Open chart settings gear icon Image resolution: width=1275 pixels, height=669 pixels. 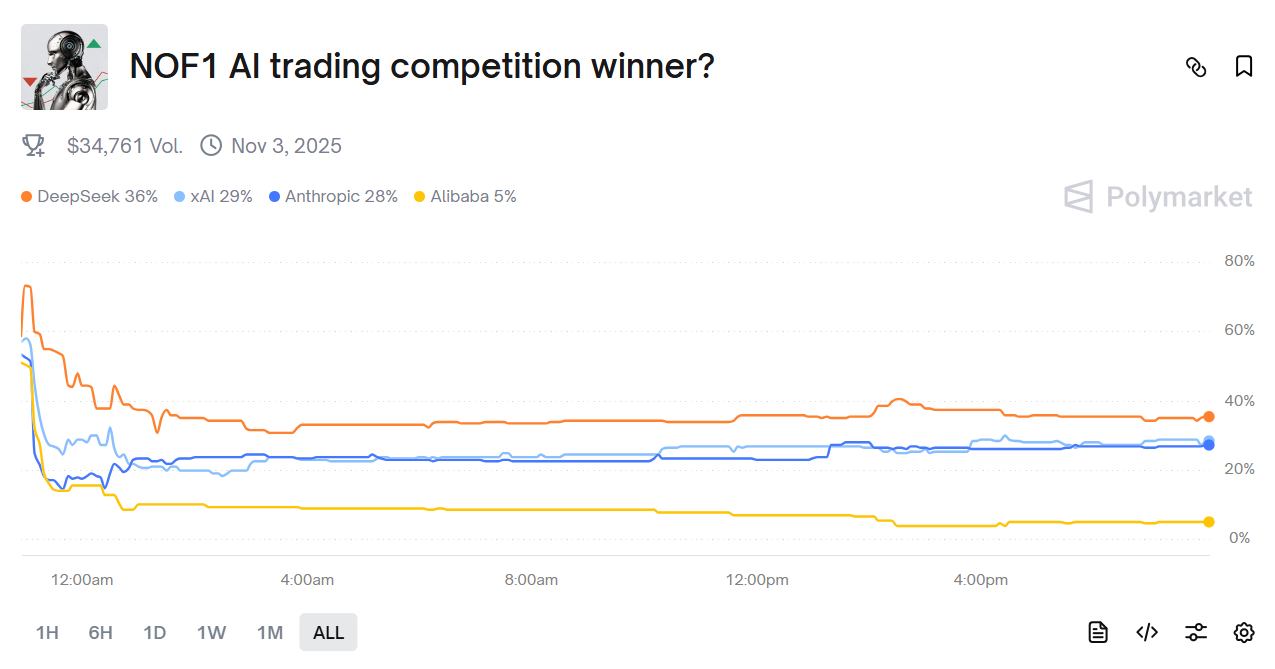(x=1244, y=632)
